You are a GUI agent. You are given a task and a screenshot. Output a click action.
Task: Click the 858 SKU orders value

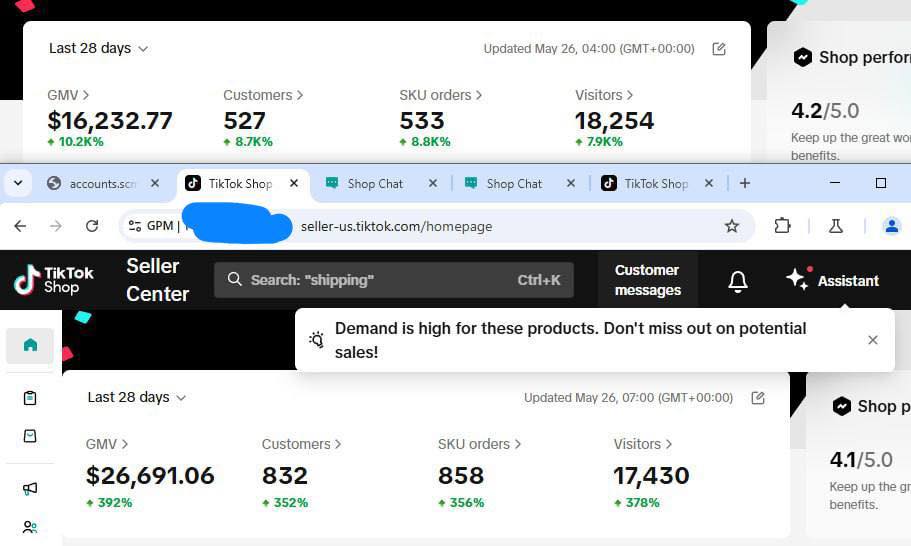(461, 476)
